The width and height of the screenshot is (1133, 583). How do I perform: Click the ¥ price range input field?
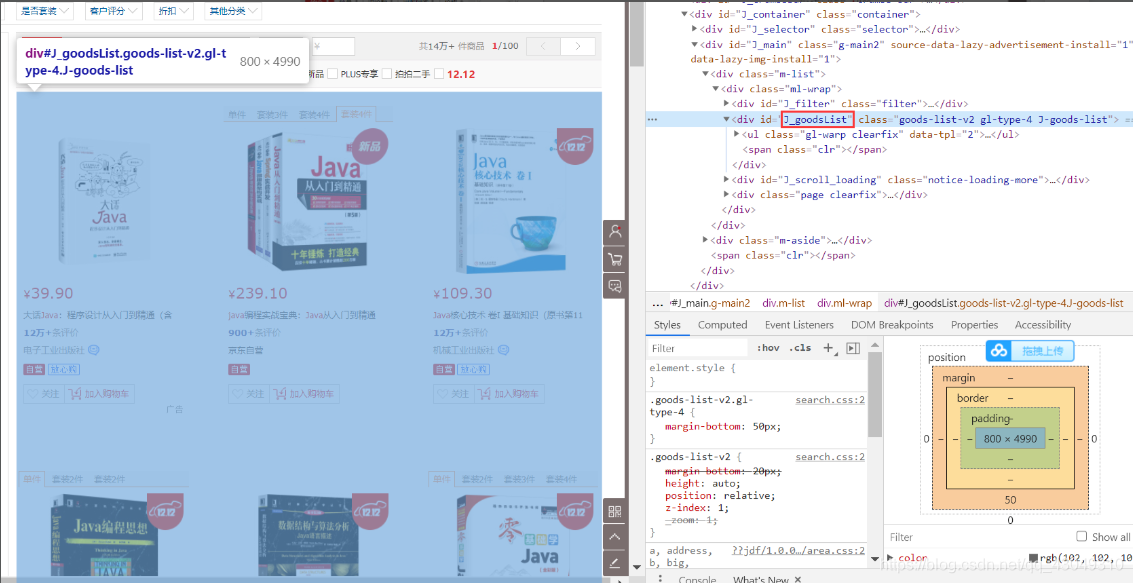click(333, 46)
